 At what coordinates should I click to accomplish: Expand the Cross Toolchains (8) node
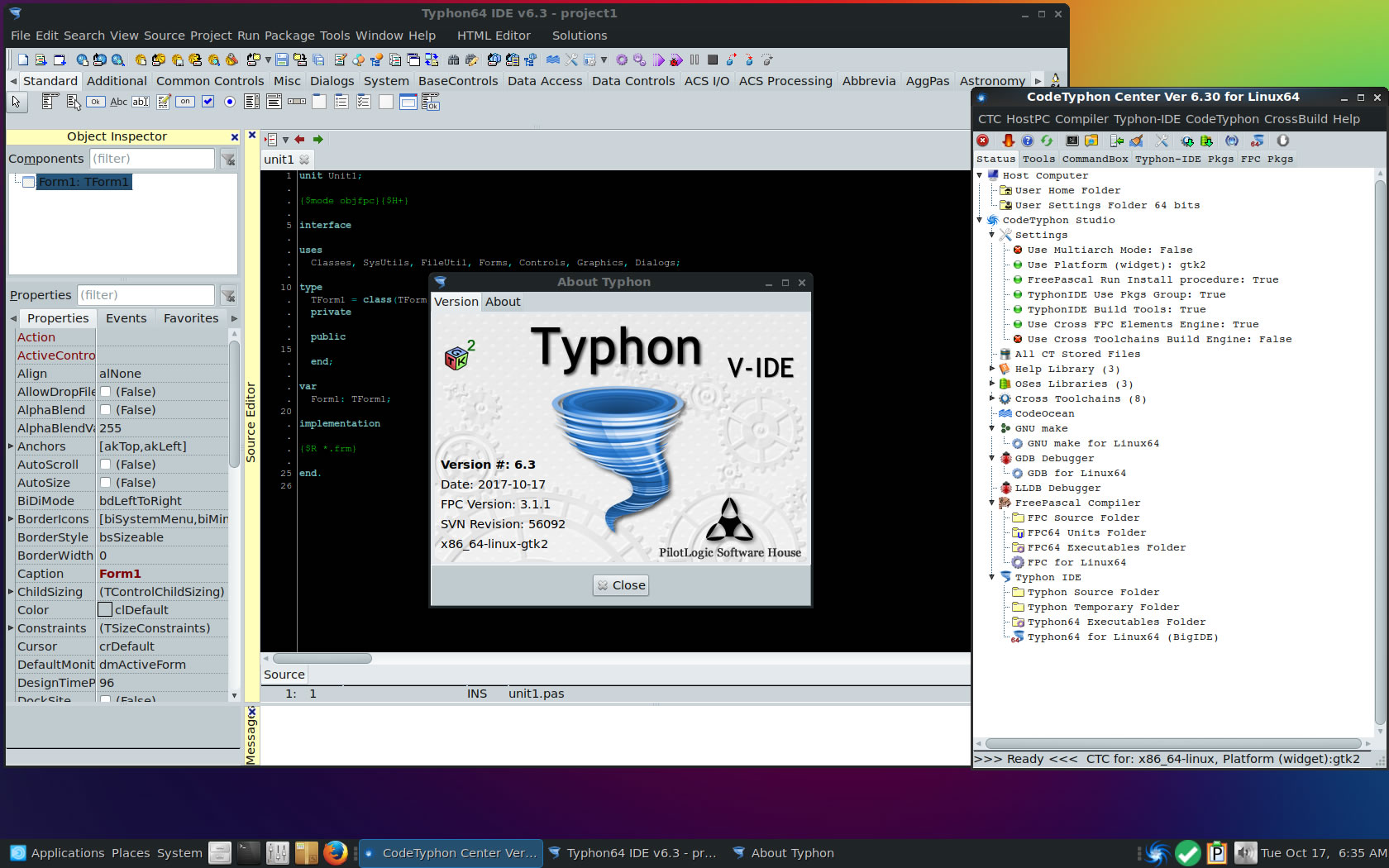(992, 398)
